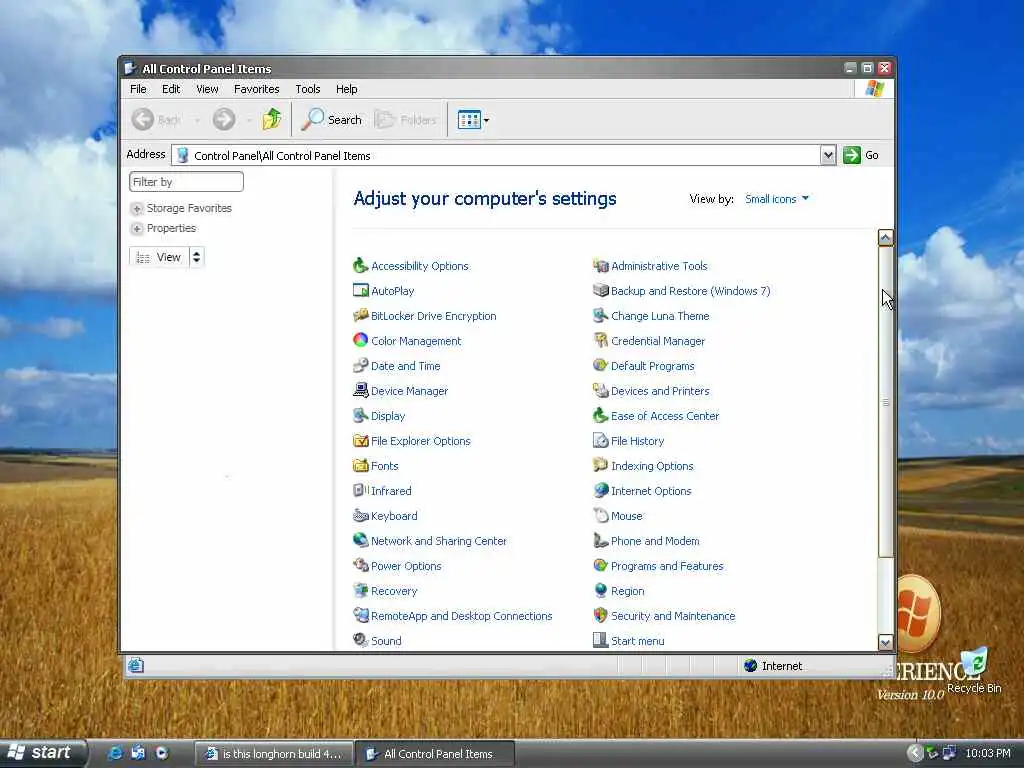Open the Back button history dropdown arrow
The height and width of the screenshot is (768, 1024).
click(x=197, y=120)
